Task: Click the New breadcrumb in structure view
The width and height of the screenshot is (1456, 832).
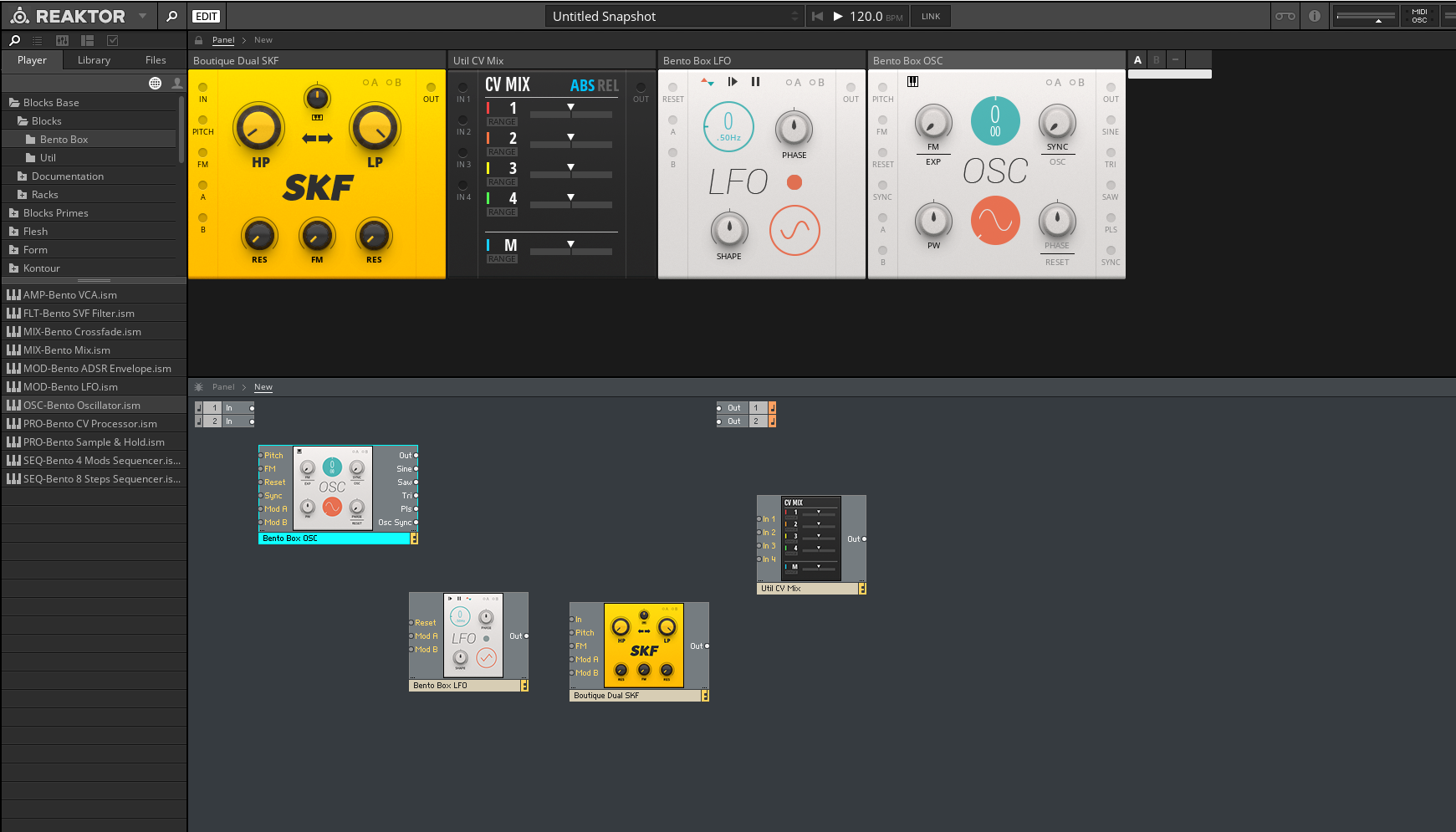Action: click(263, 387)
